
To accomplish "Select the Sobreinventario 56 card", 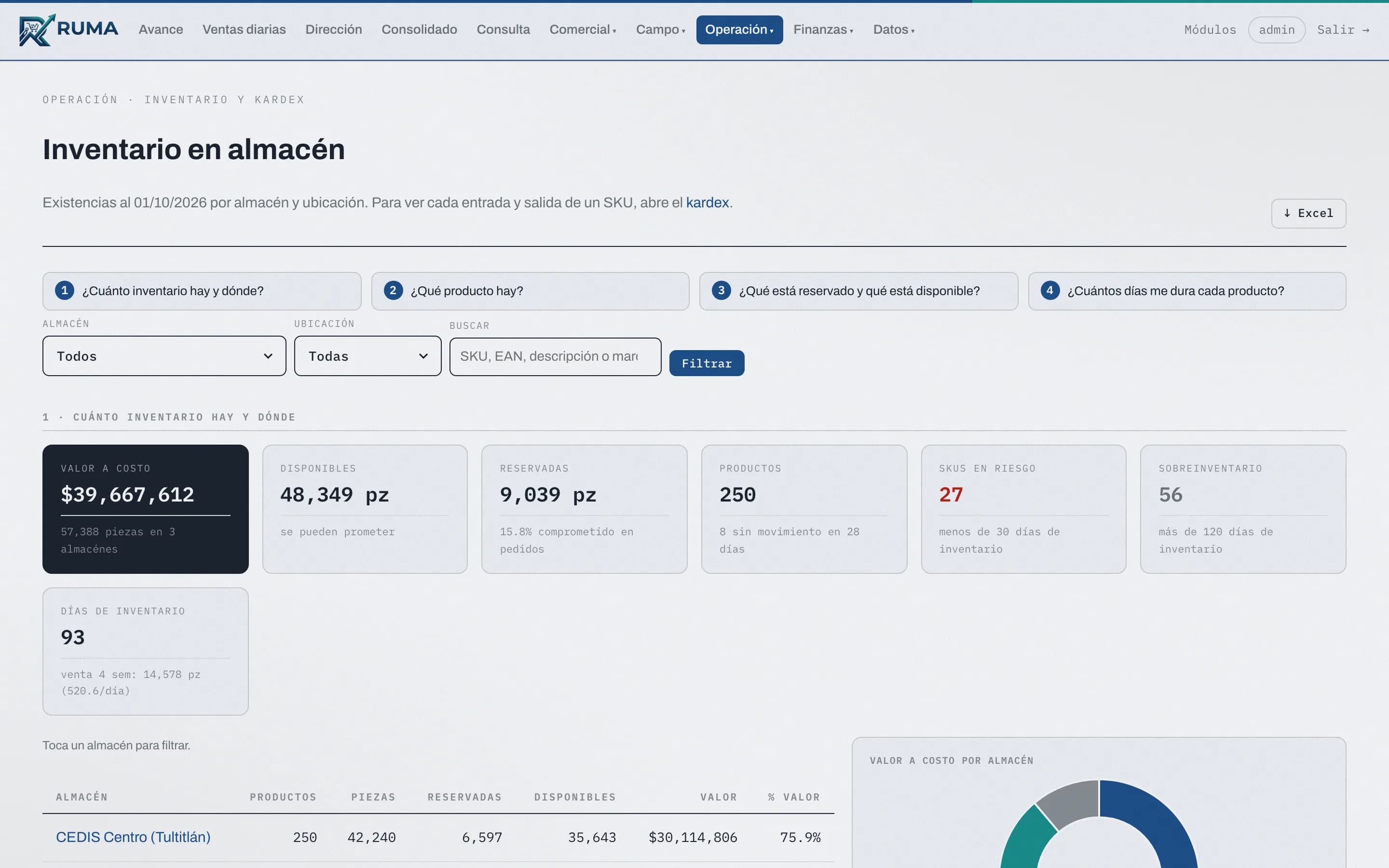I will (1243, 509).
